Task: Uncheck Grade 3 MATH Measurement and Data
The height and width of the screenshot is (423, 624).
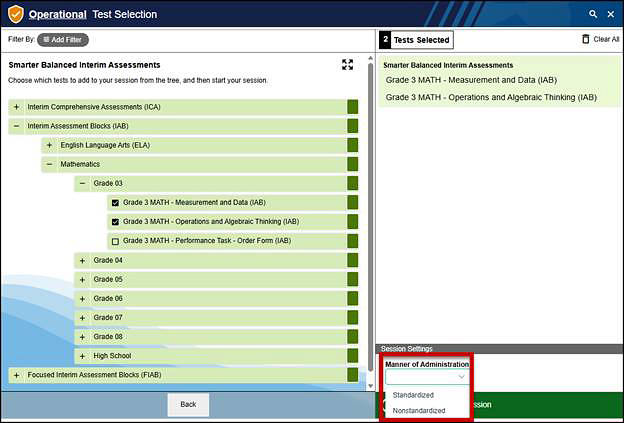Action: [x=115, y=203]
